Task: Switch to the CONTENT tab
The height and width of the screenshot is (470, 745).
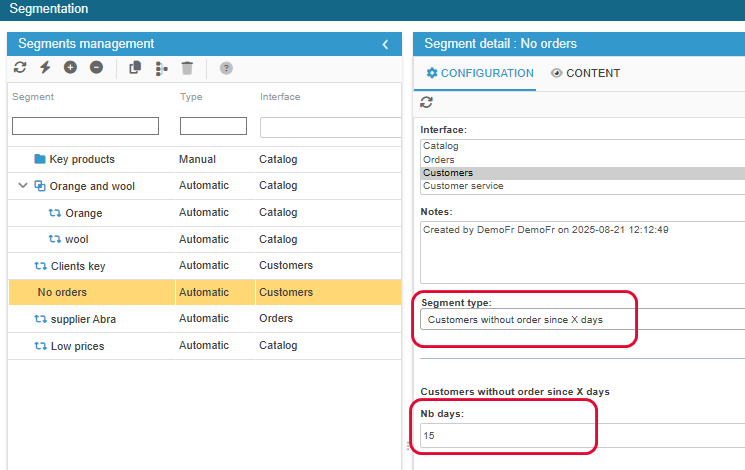Action: (x=585, y=73)
